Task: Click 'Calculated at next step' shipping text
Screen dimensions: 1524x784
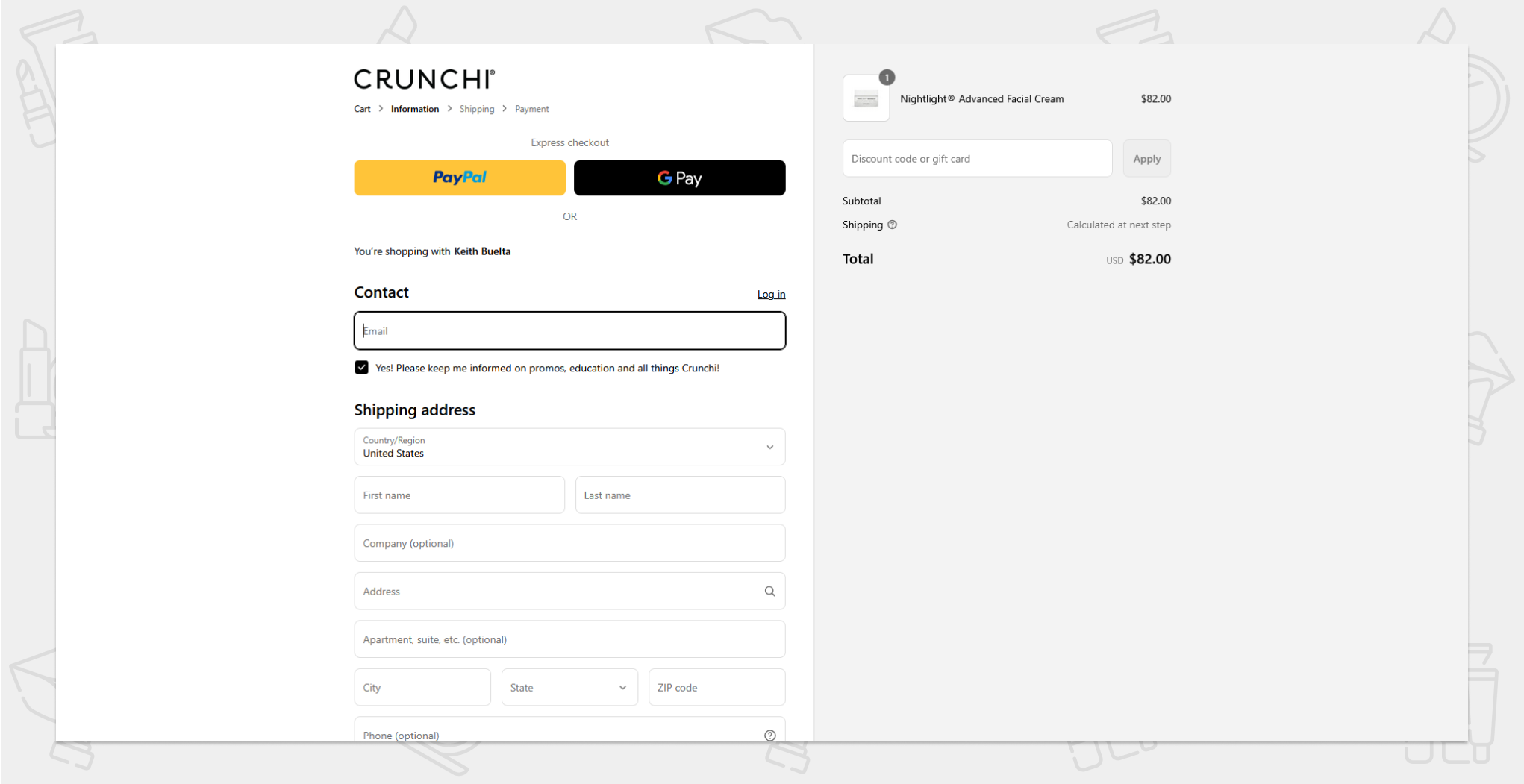Action: coord(1118,225)
